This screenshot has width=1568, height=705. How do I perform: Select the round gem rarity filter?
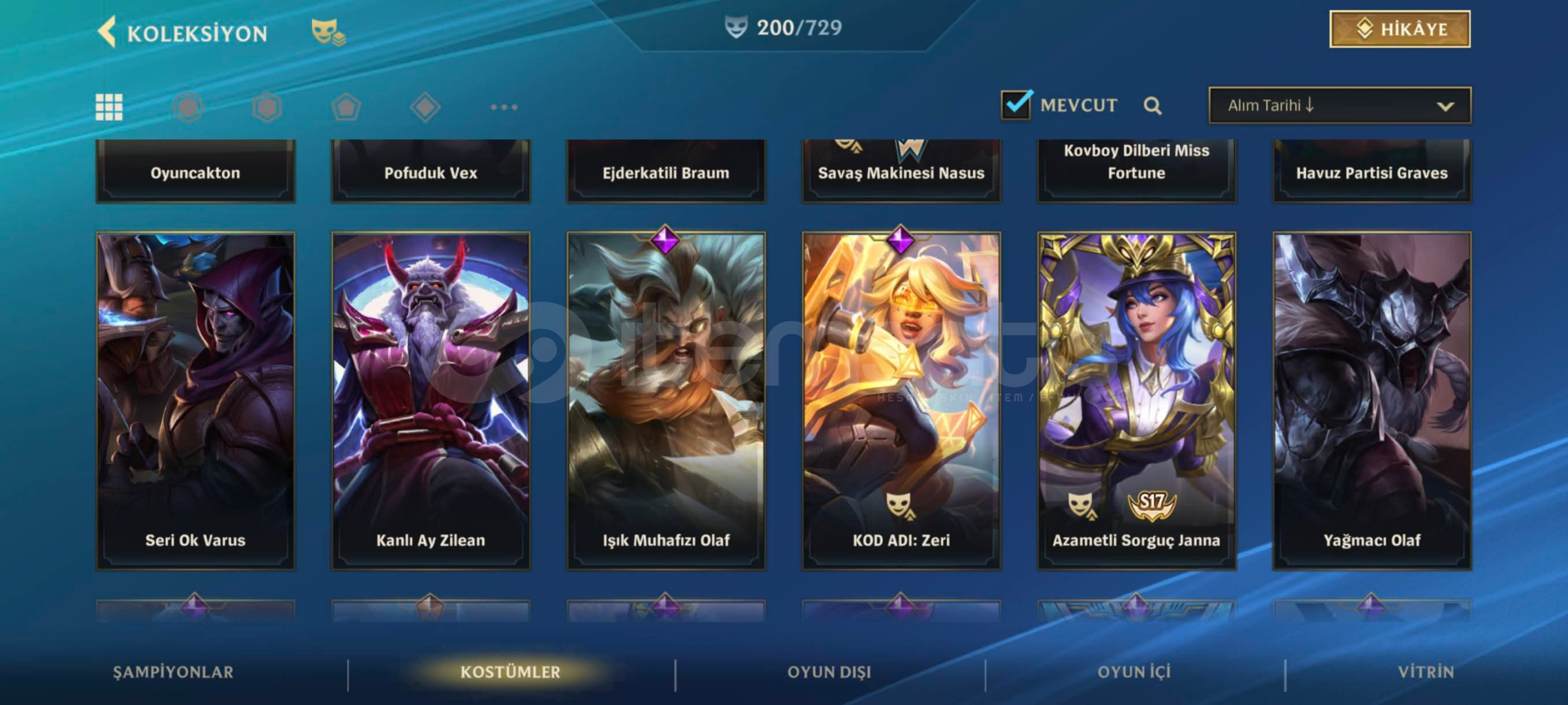point(188,107)
